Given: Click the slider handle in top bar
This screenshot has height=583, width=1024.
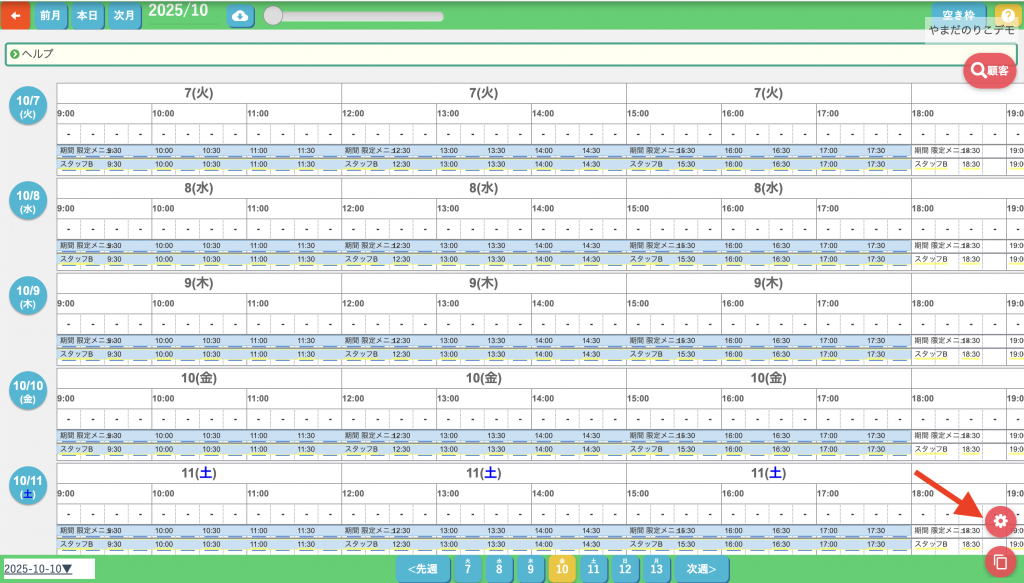Looking at the screenshot, I should tap(273, 16).
